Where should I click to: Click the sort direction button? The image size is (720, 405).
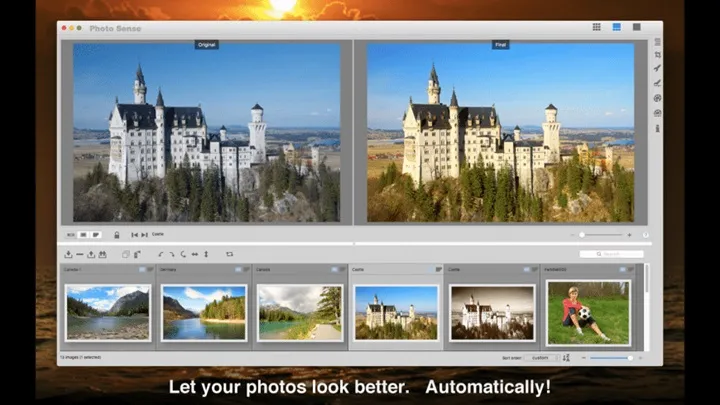tap(566, 357)
